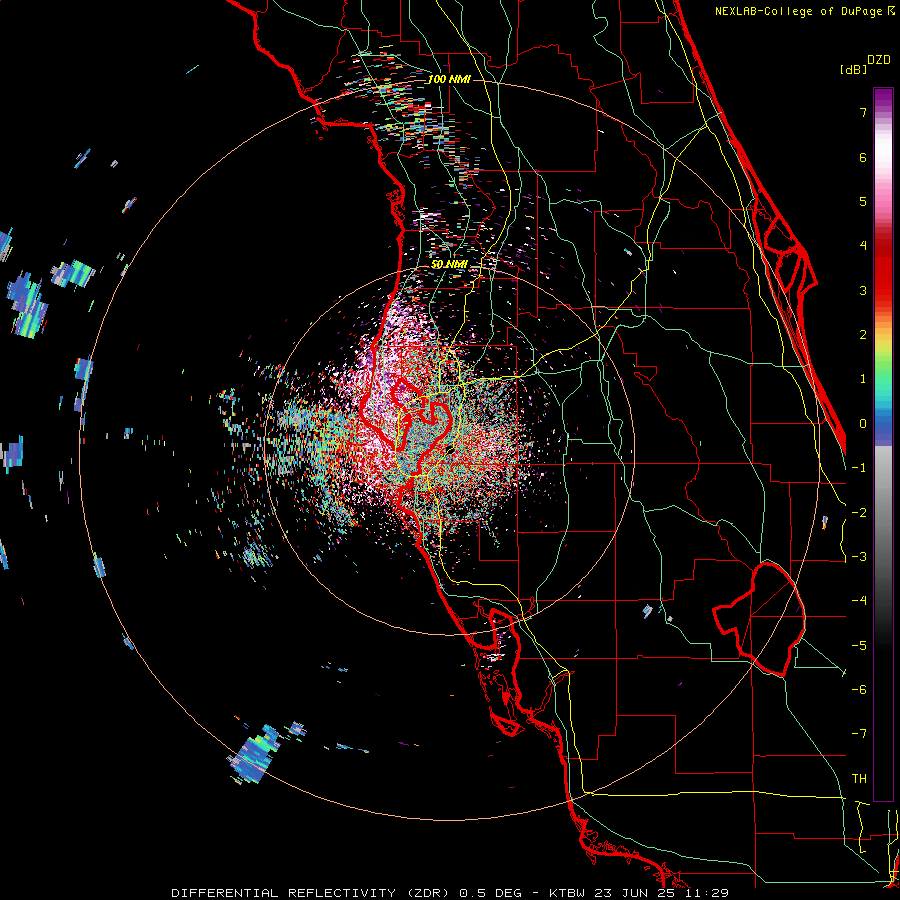Click the KTBW station identifier in the caption
900x900 pixels.
click(x=567, y=893)
